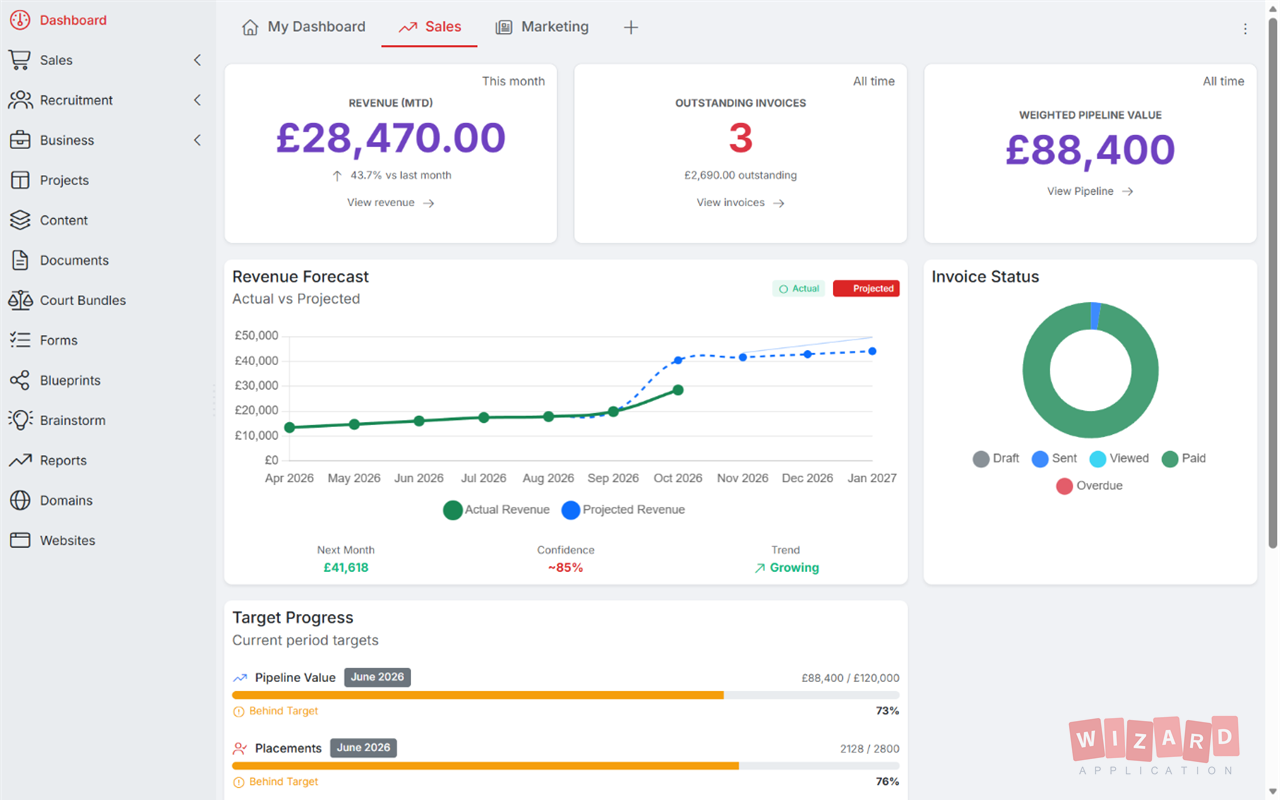Click the Placements orange progress bar
Image resolution: width=1280 pixels, height=800 pixels.
click(485, 765)
